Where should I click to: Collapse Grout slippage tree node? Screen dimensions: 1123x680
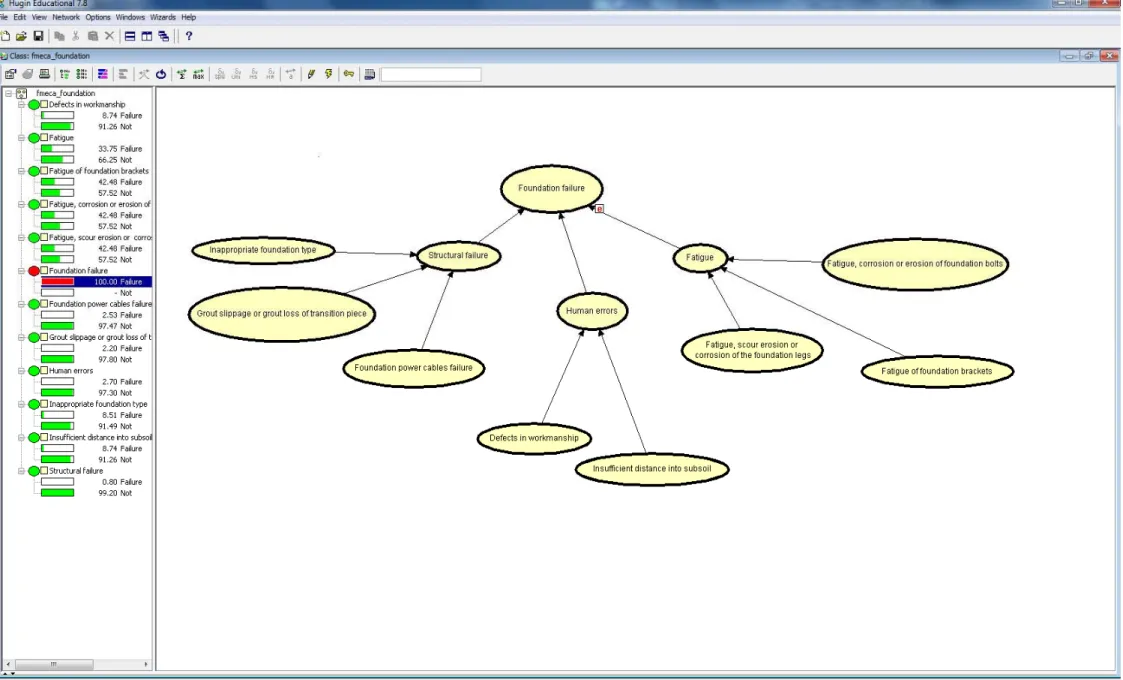click(21, 337)
